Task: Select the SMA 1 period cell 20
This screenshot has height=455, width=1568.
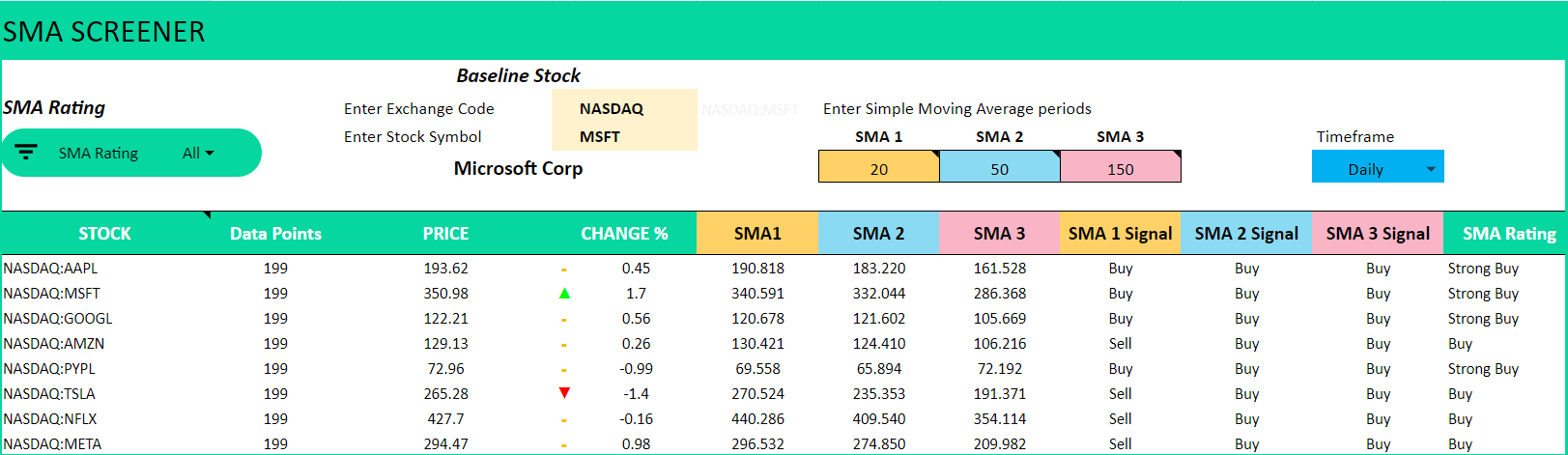Action: coord(879,168)
